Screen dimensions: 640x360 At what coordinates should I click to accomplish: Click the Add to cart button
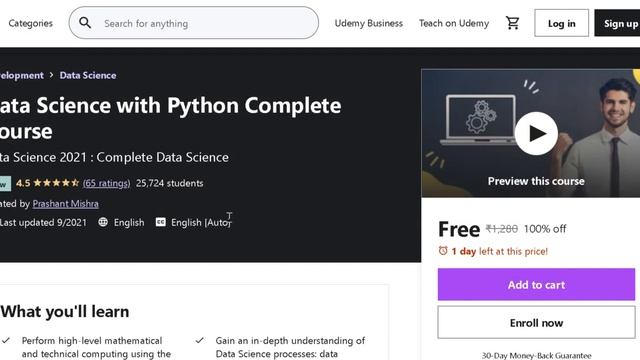pyautogui.click(x=536, y=284)
